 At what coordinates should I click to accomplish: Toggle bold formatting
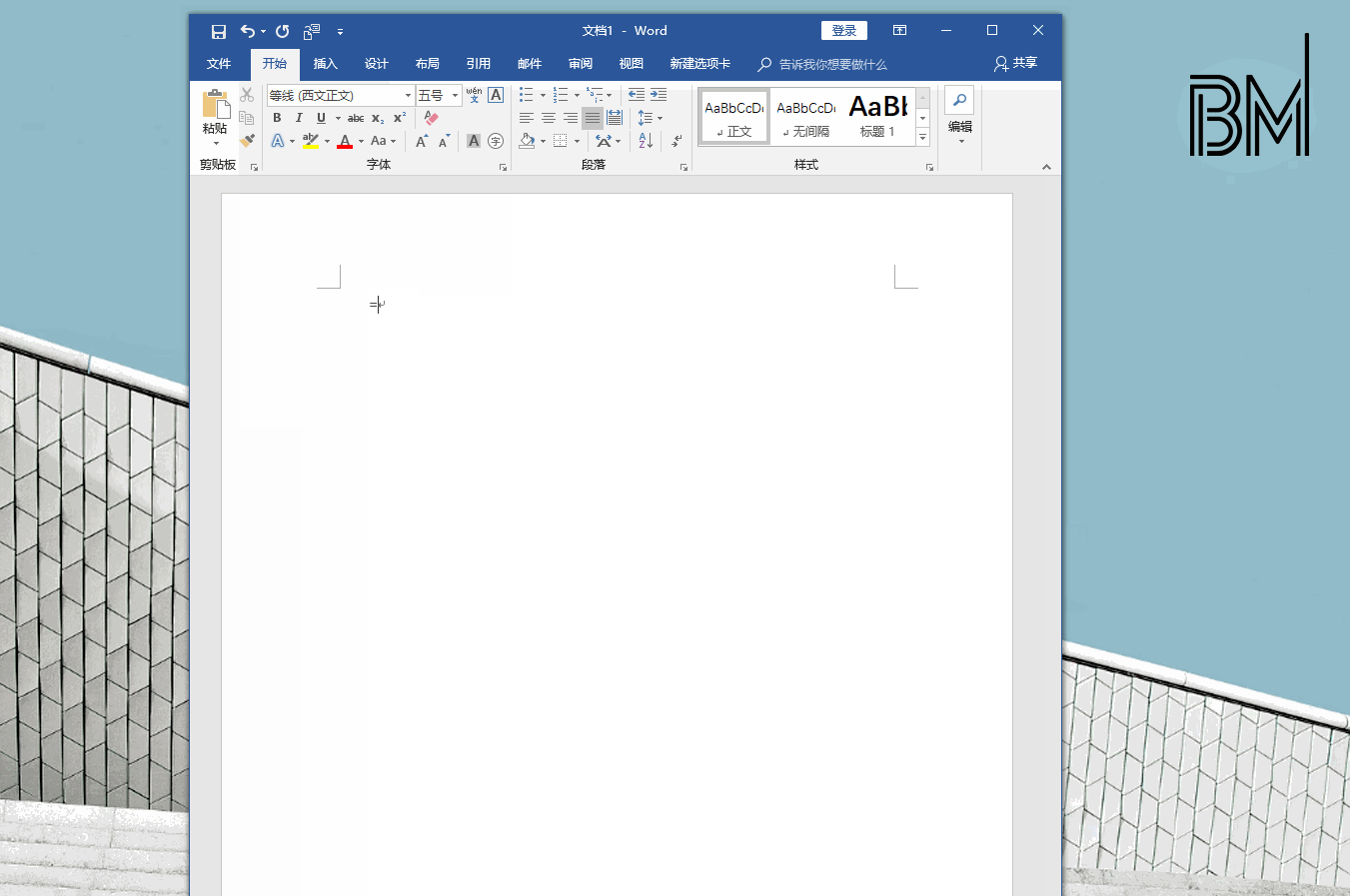tap(278, 117)
